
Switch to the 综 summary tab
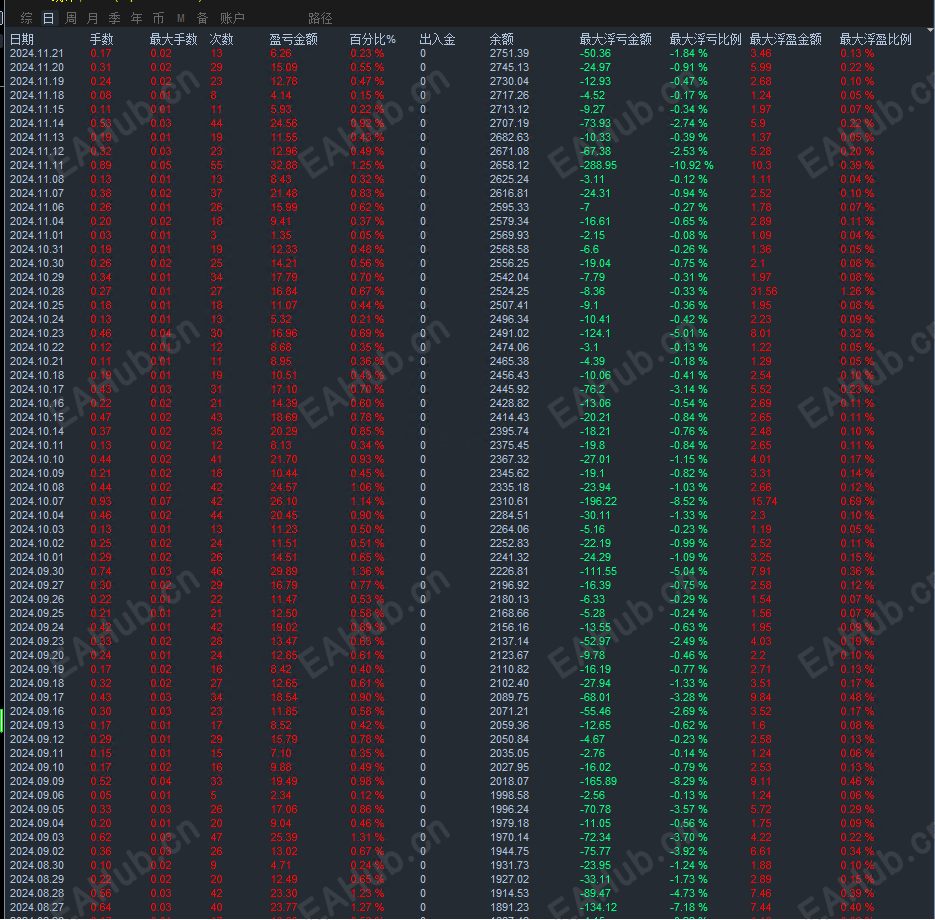point(26,18)
